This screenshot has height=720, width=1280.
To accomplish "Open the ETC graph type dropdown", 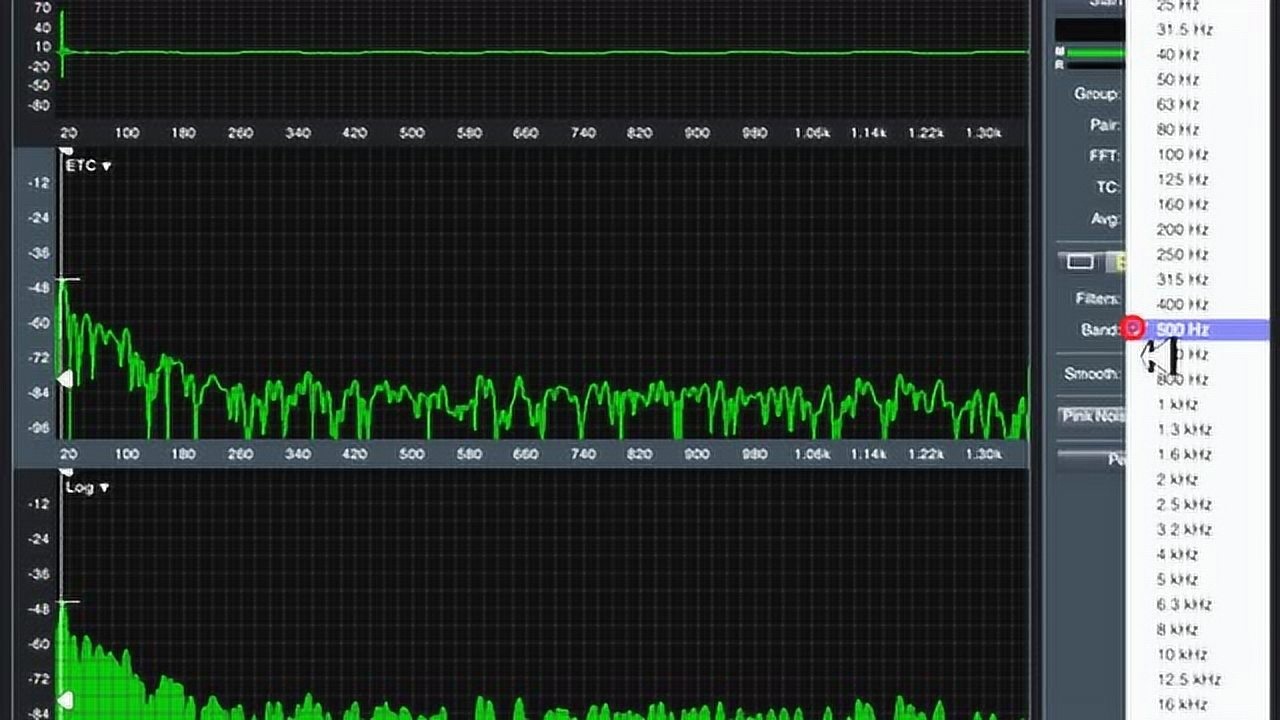I will coord(88,166).
